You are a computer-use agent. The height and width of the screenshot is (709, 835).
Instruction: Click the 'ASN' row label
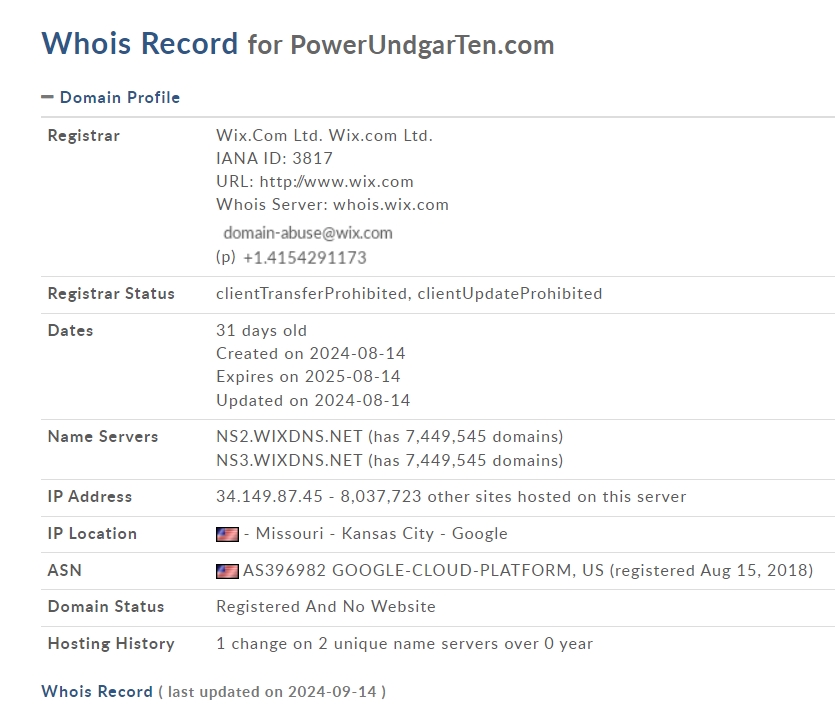point(64,571)
